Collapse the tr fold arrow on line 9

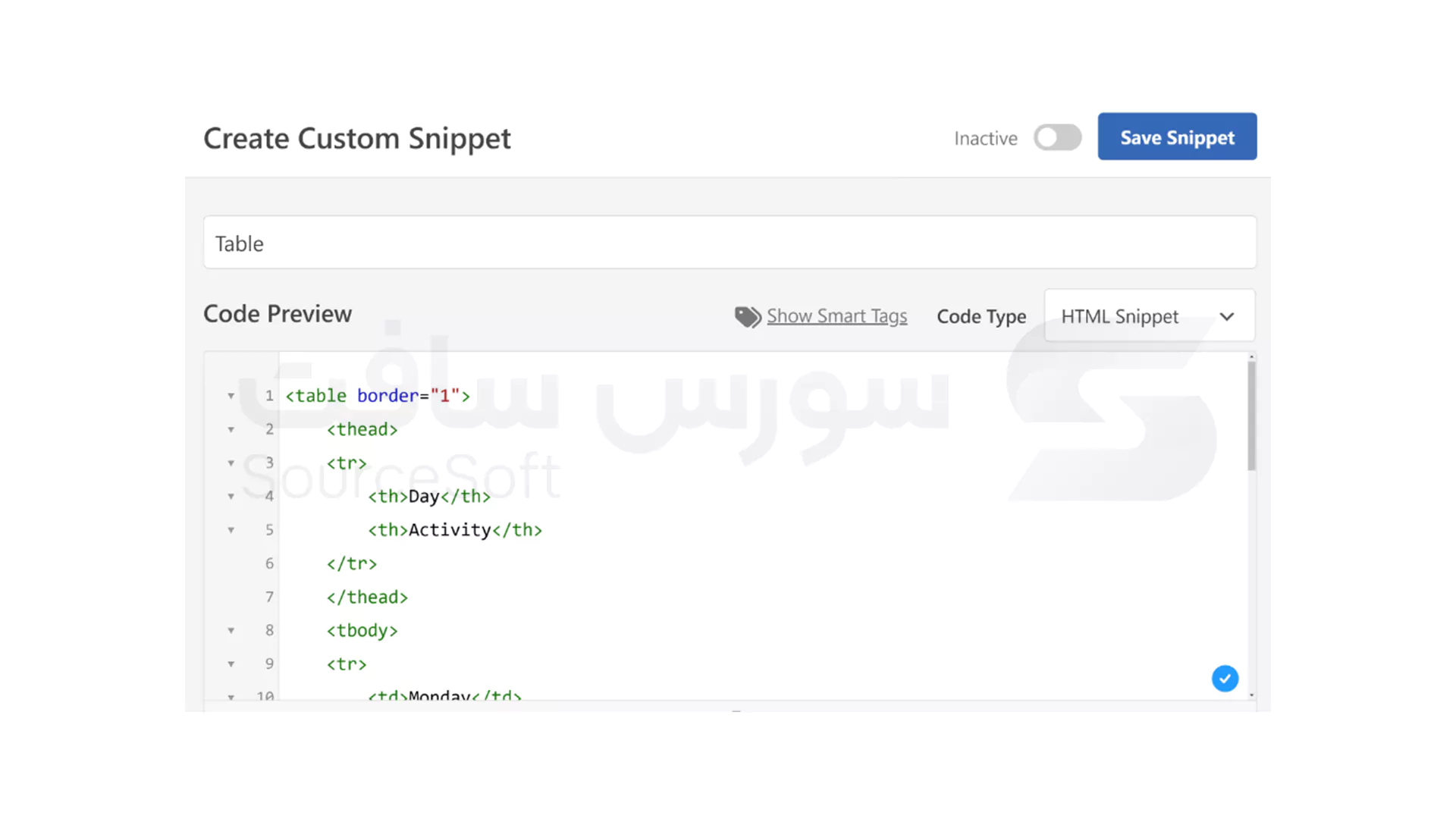point(231,664)
